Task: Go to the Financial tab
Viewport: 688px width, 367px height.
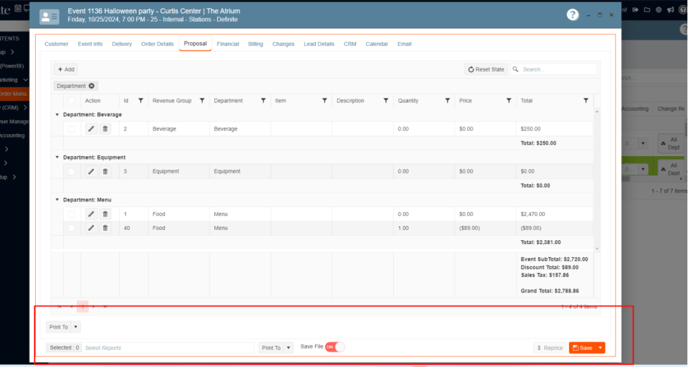Action: (x=228, y=44)
